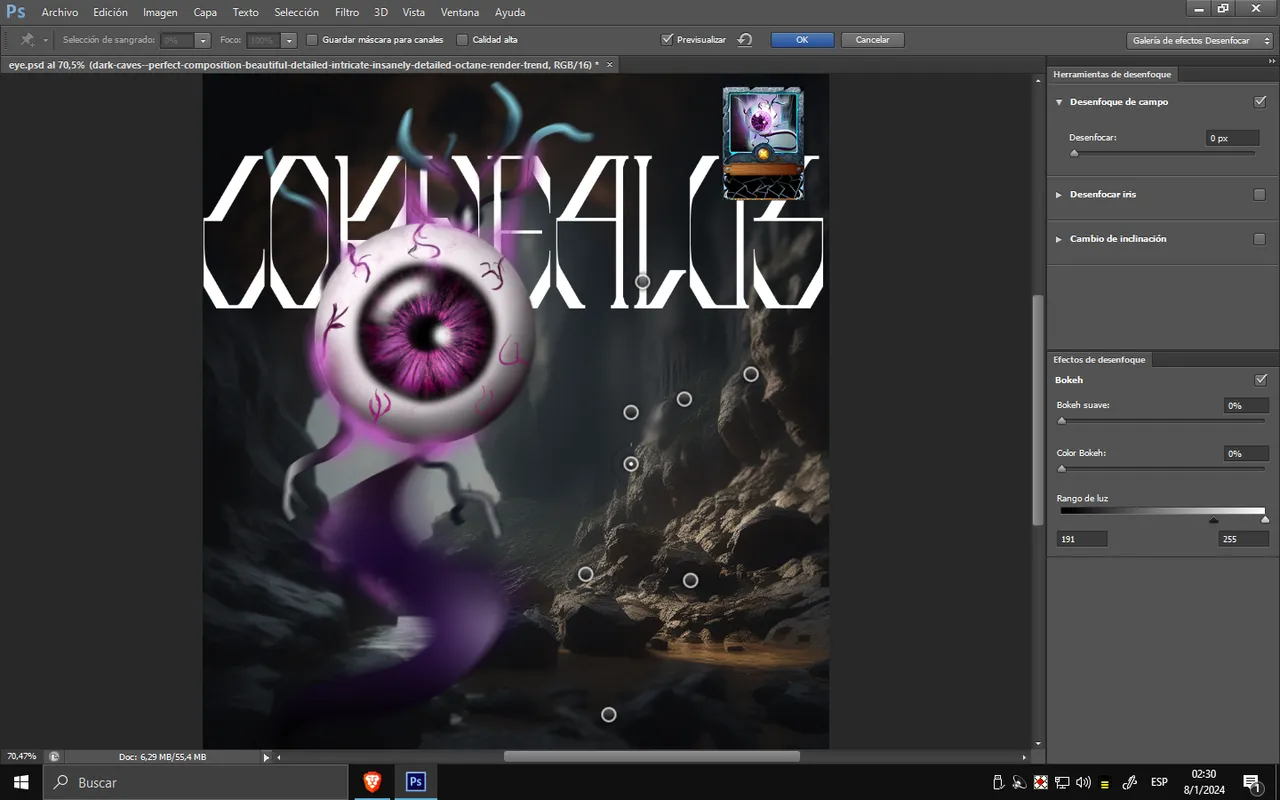The height and width of the screenshot is (800, 1280).
Task: Open the notification center icon
Action: [1251, 782]
